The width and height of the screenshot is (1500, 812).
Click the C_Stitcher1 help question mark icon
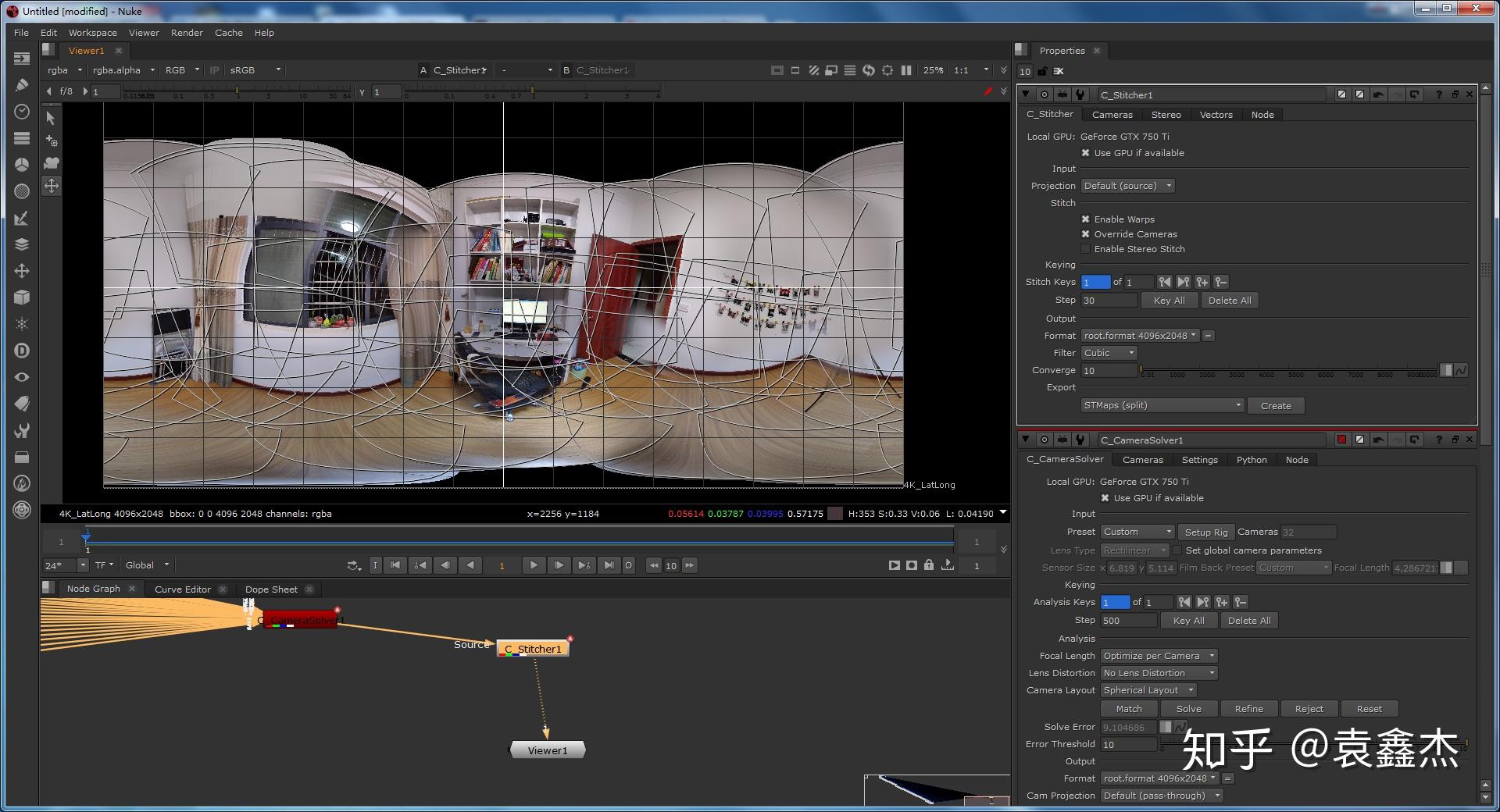coord(1438,94)
